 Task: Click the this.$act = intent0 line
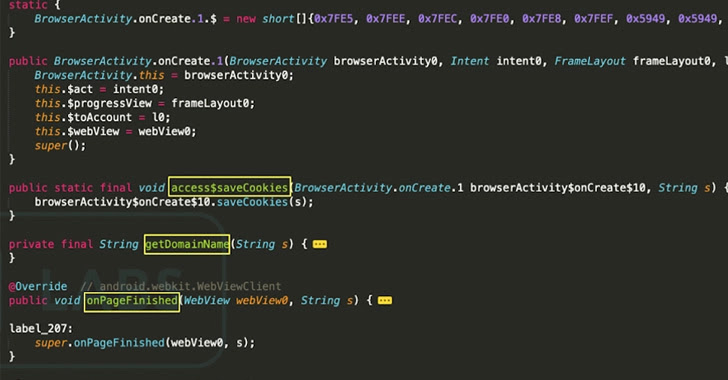pos(99,89)
